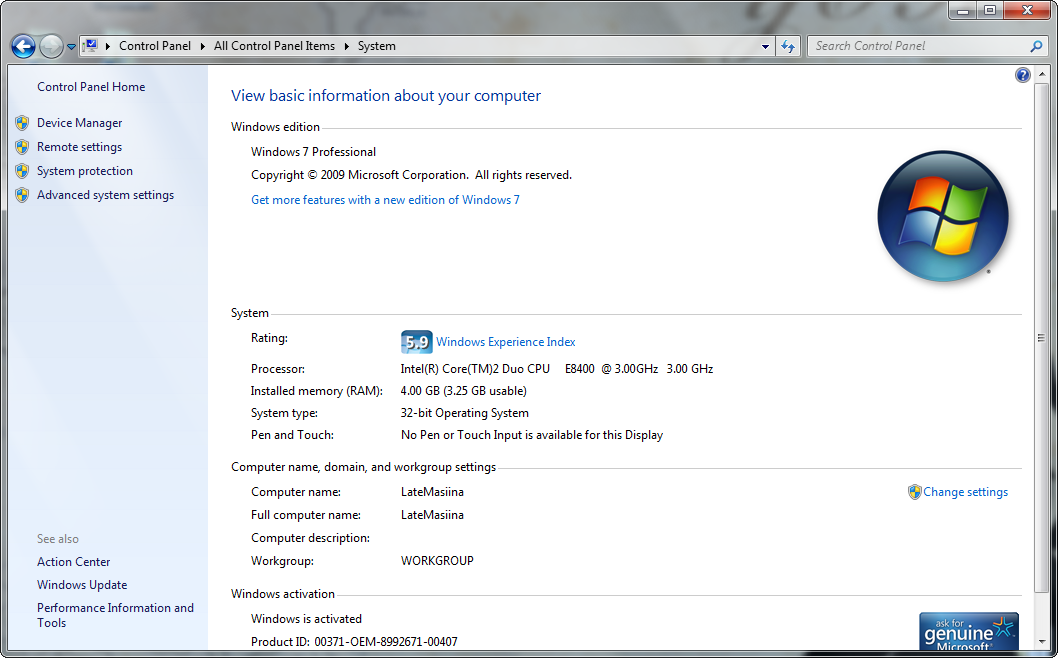Click the Windows edition section label
1058x658 pixels.
click(x=275, y=127)
